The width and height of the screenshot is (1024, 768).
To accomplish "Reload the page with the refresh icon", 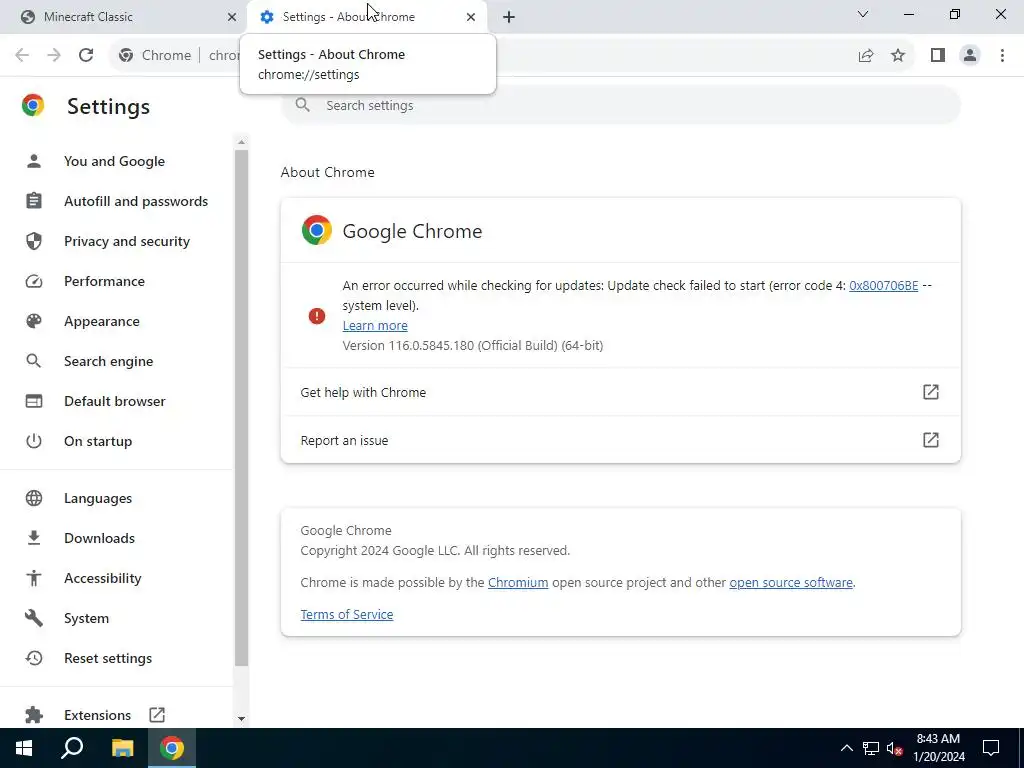I will click(86, 55).
